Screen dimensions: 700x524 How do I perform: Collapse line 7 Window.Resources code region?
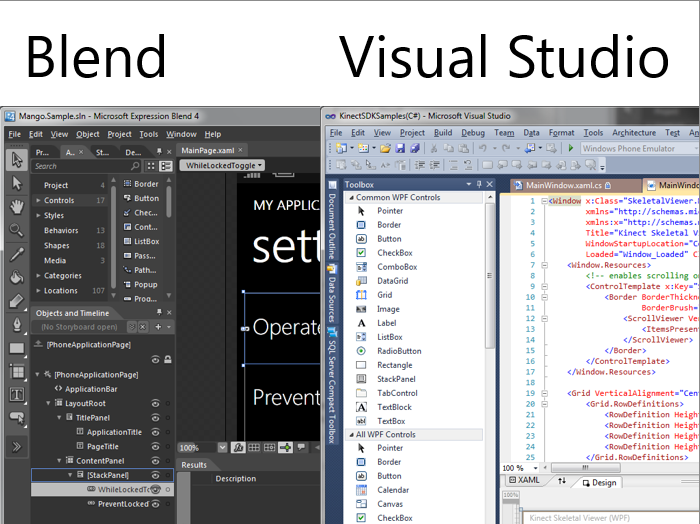pos(544,265)
